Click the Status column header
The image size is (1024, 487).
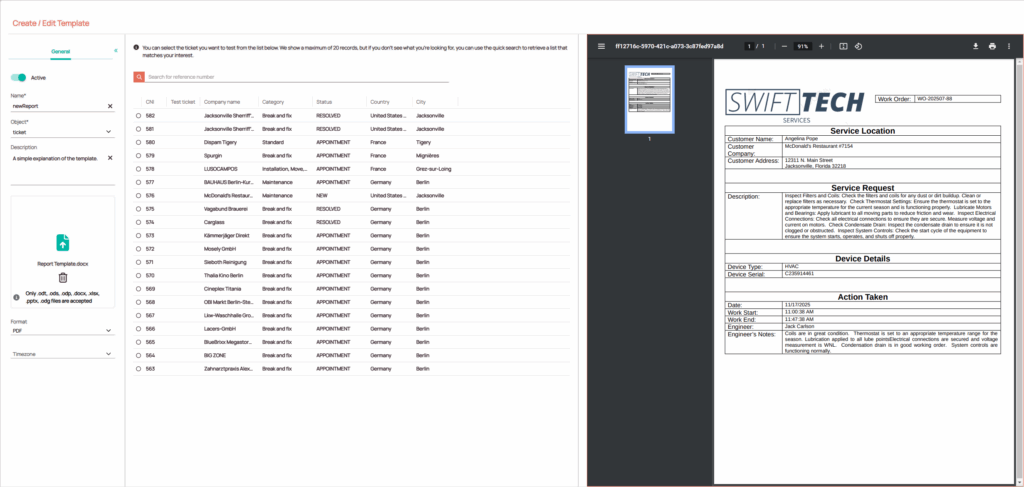(324, 102)
